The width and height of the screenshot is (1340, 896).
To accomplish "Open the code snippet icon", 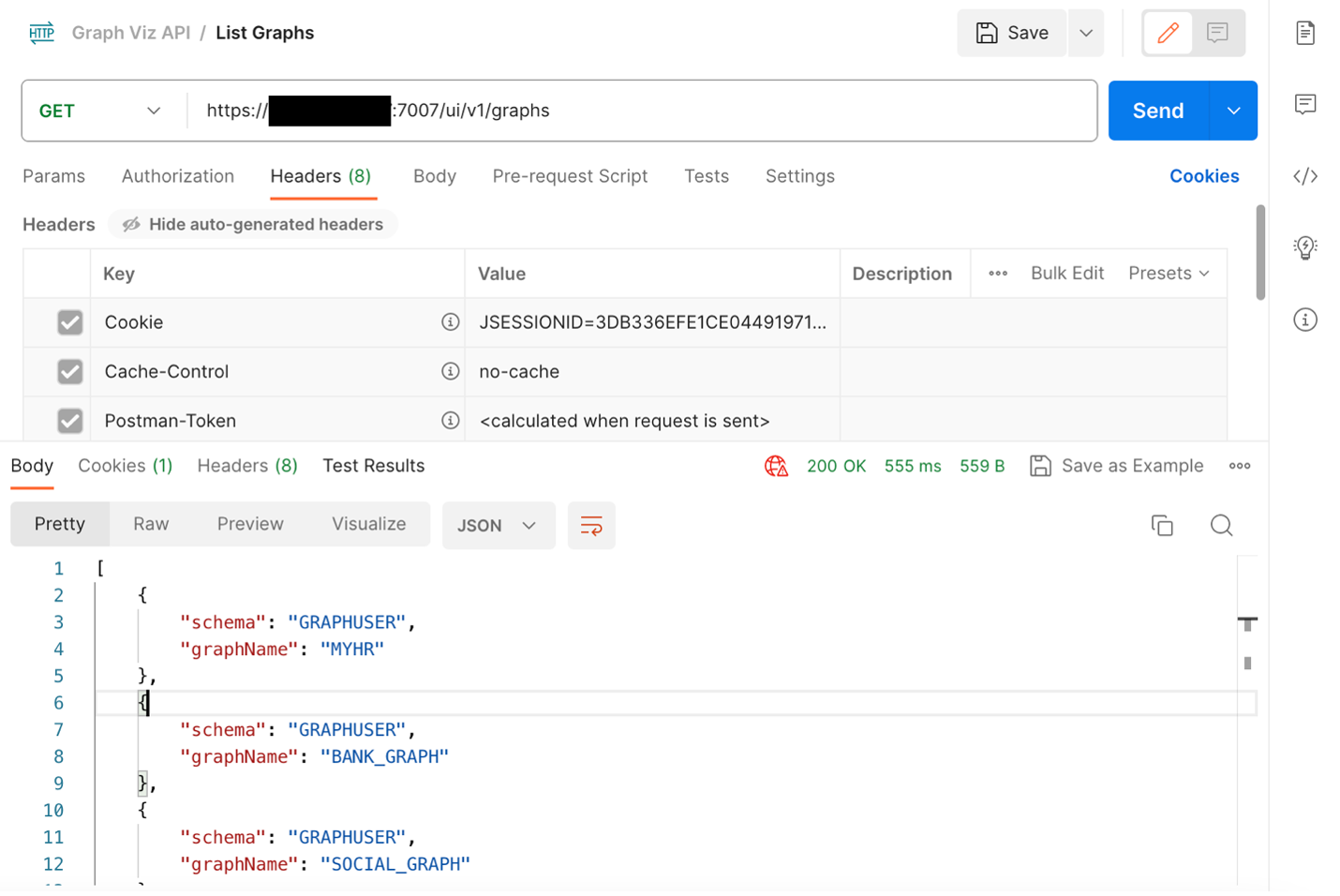I will point(1305,176).
